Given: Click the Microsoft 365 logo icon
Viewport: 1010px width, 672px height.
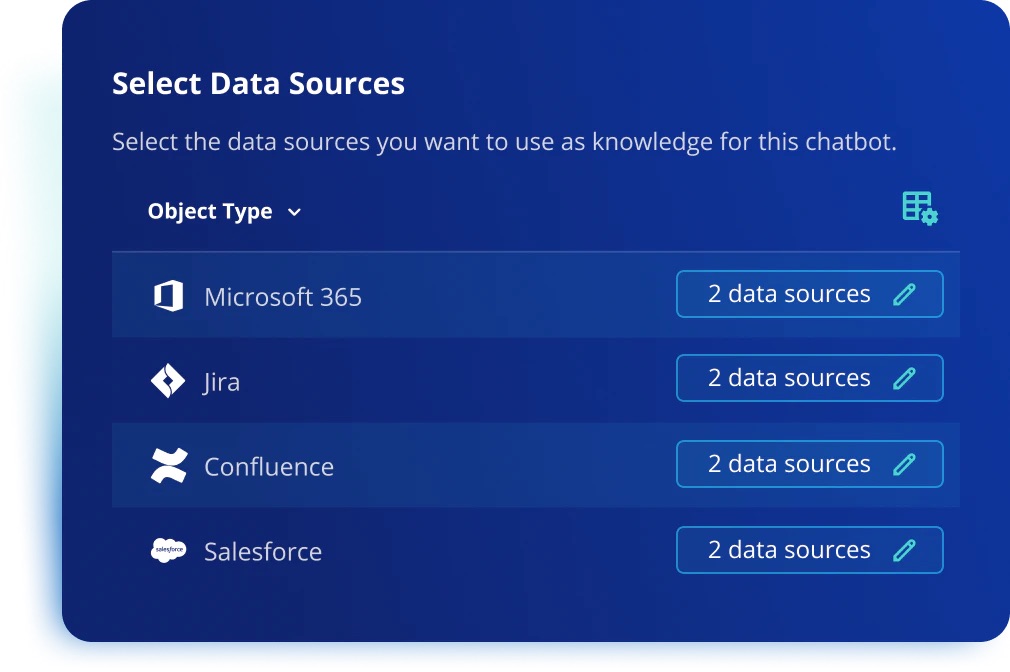Looking at the screenshot, I should [x=168, y=296].
